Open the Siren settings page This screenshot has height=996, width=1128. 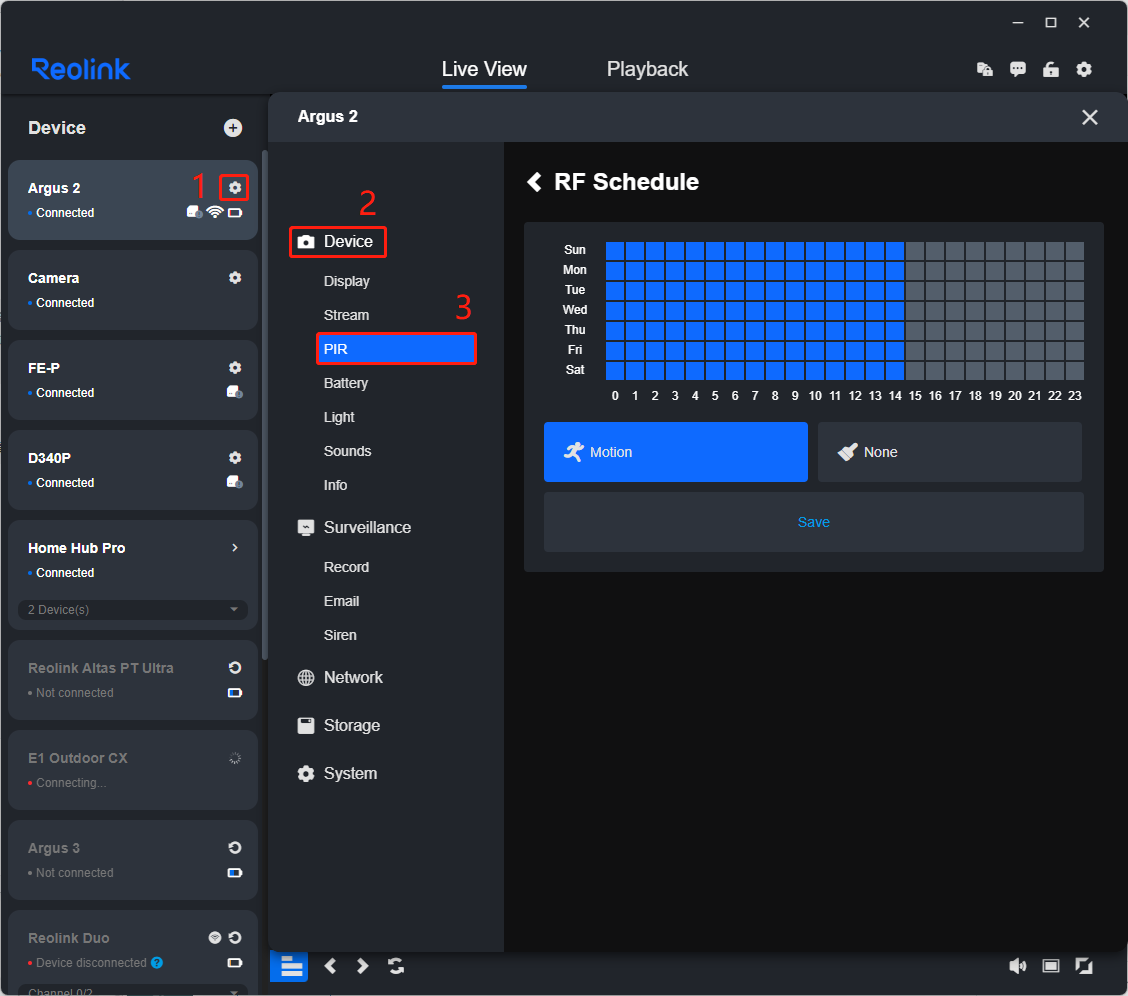340,635
